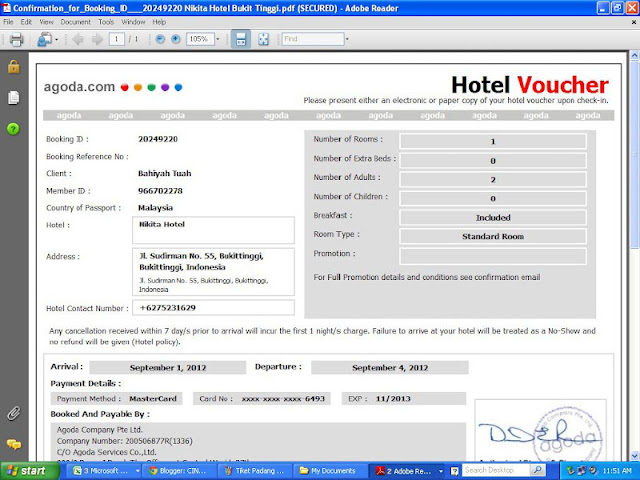Screen dimensions: 640x480
Task: Switch to Blogger Chrome taskbar item
Action: pyautogui.click(x=178, y=471)
